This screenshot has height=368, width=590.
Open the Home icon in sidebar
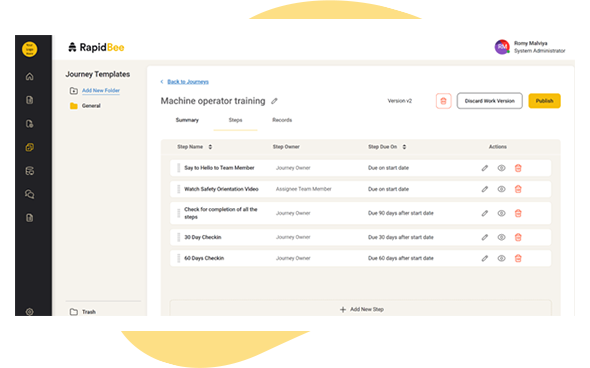pyautogui.click(x=29, y=77)
